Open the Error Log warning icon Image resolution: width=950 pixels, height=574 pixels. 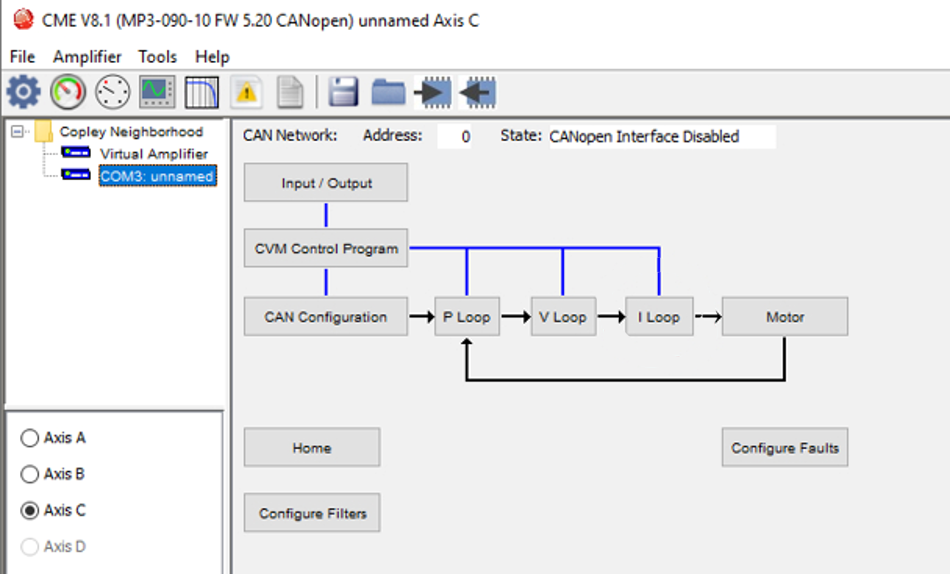pyautogui.click(x=247, y=92)
